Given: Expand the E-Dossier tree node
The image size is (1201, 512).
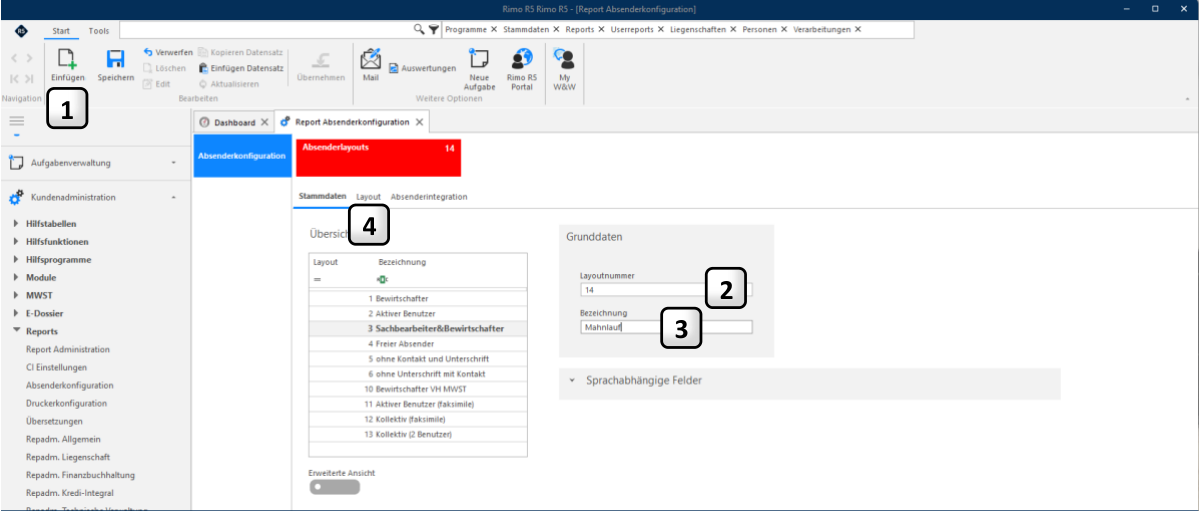Looking at the screenshot, I should coord(16,313).
